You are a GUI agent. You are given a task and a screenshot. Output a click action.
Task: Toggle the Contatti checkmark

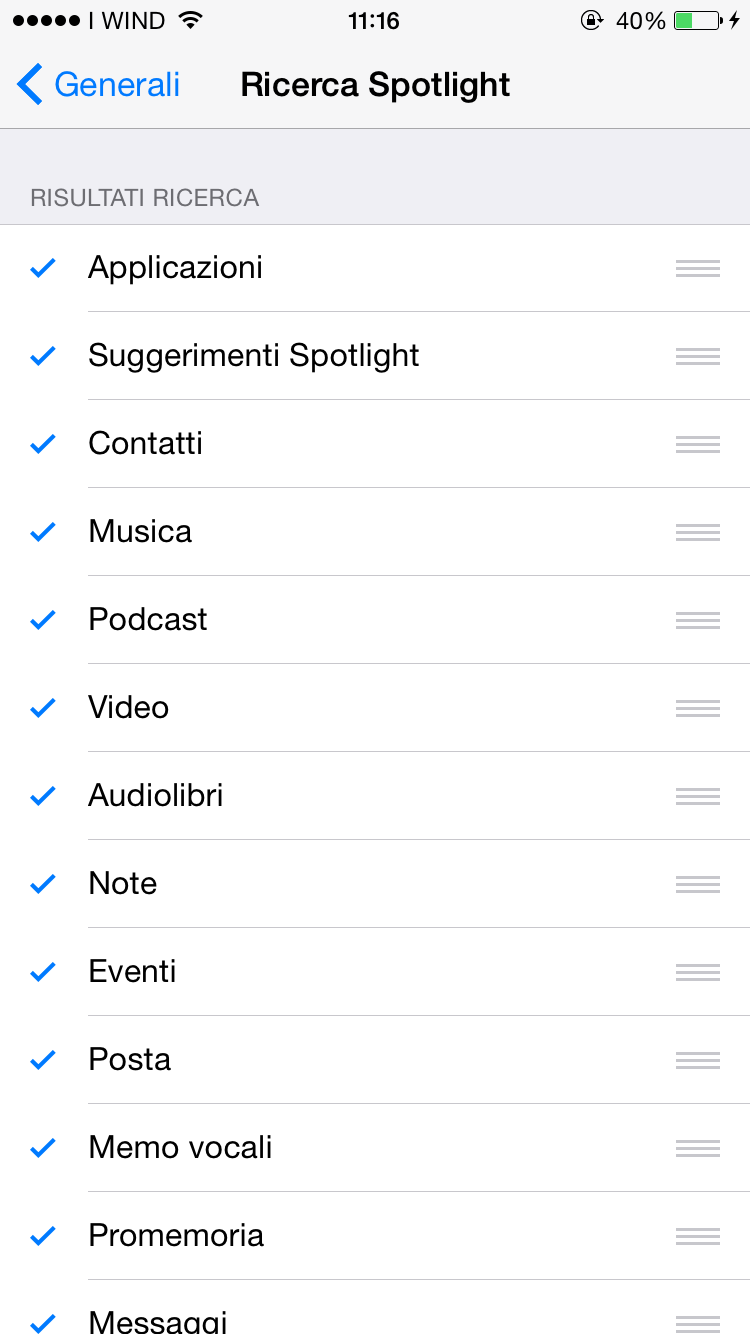pos(42,444)
